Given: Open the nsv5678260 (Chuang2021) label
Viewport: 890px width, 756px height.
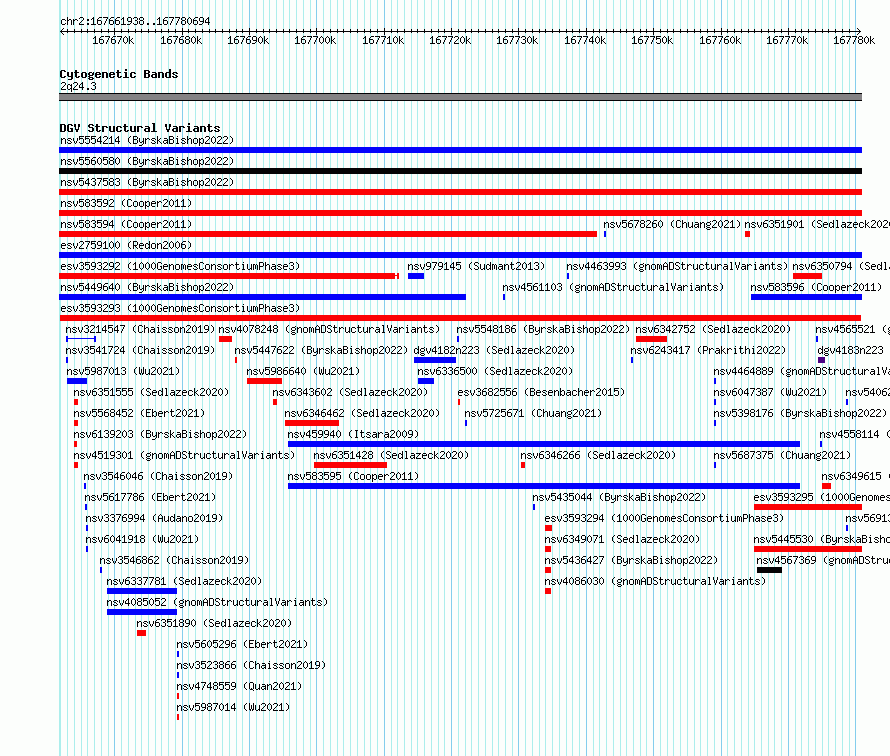Looking at the screenshot, I should [x=672, y=224].
